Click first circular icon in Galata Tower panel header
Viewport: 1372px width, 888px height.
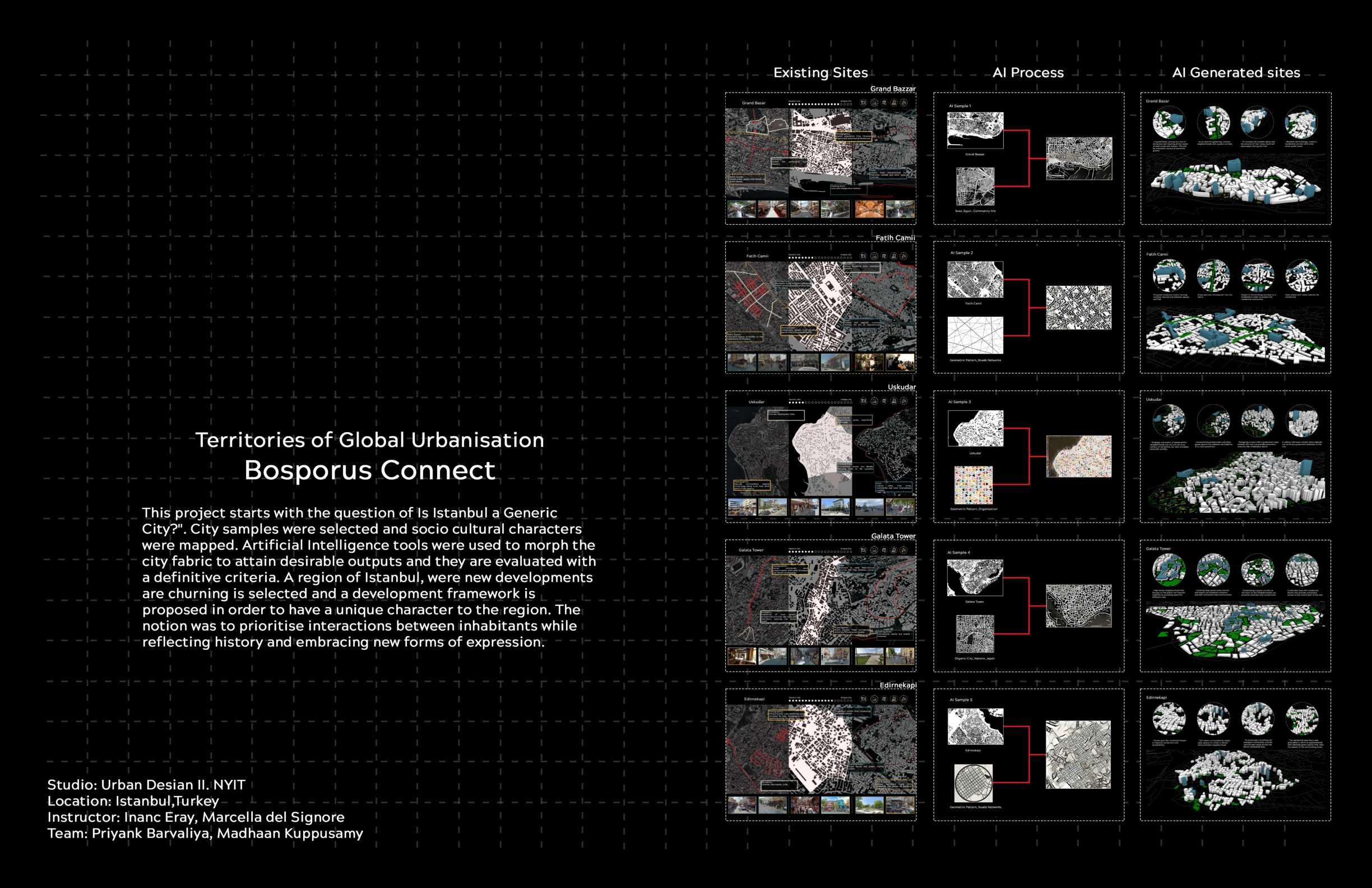pyautogui.click(x=863, y=550)
